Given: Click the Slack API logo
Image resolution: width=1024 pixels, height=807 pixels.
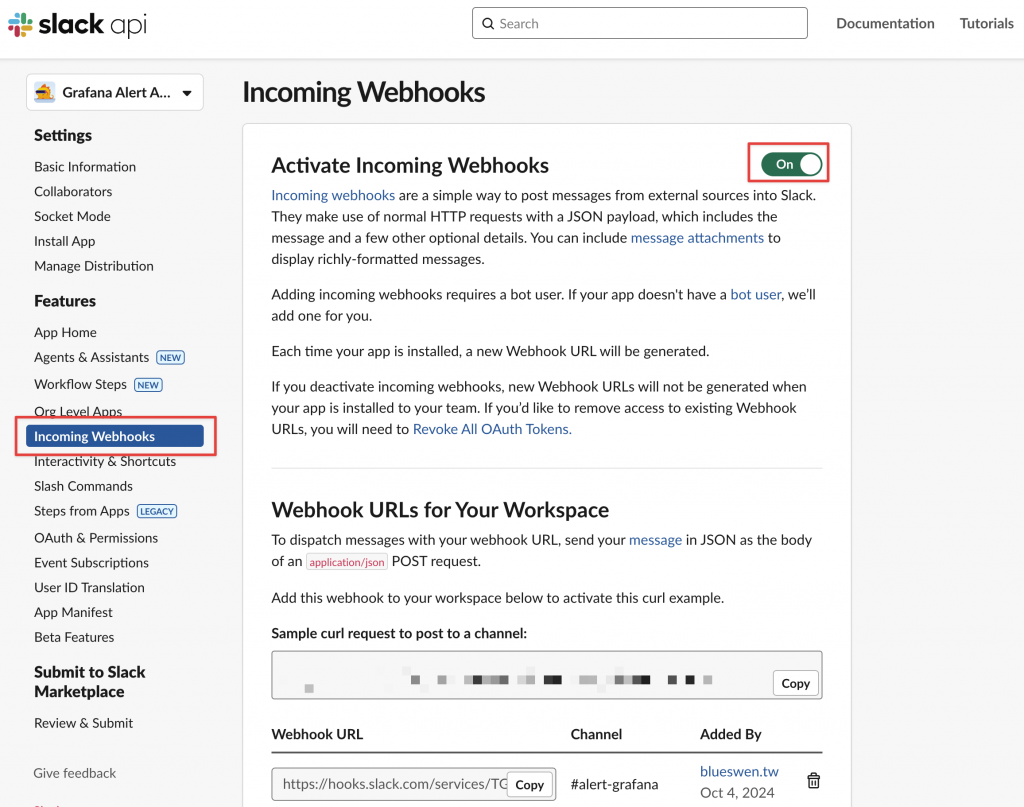Looking at the screenshot, I should point(77,25).
